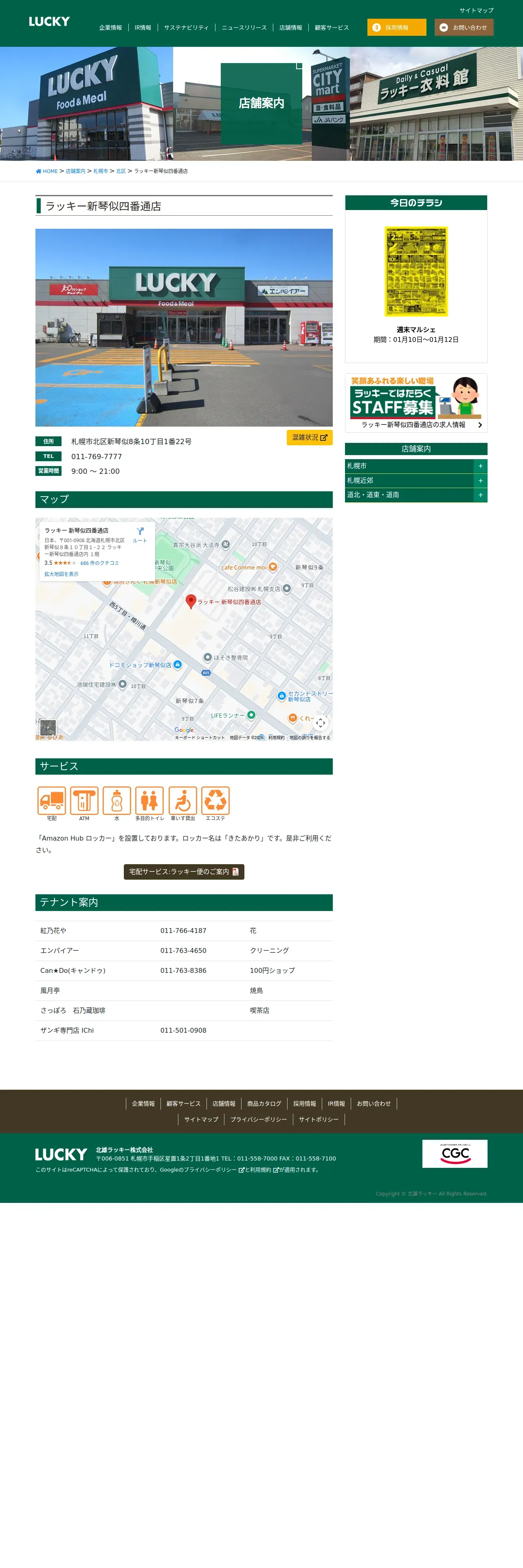Click ほそき整骨院 map marker
The image size is (523, 1568).
coord(208,657)
